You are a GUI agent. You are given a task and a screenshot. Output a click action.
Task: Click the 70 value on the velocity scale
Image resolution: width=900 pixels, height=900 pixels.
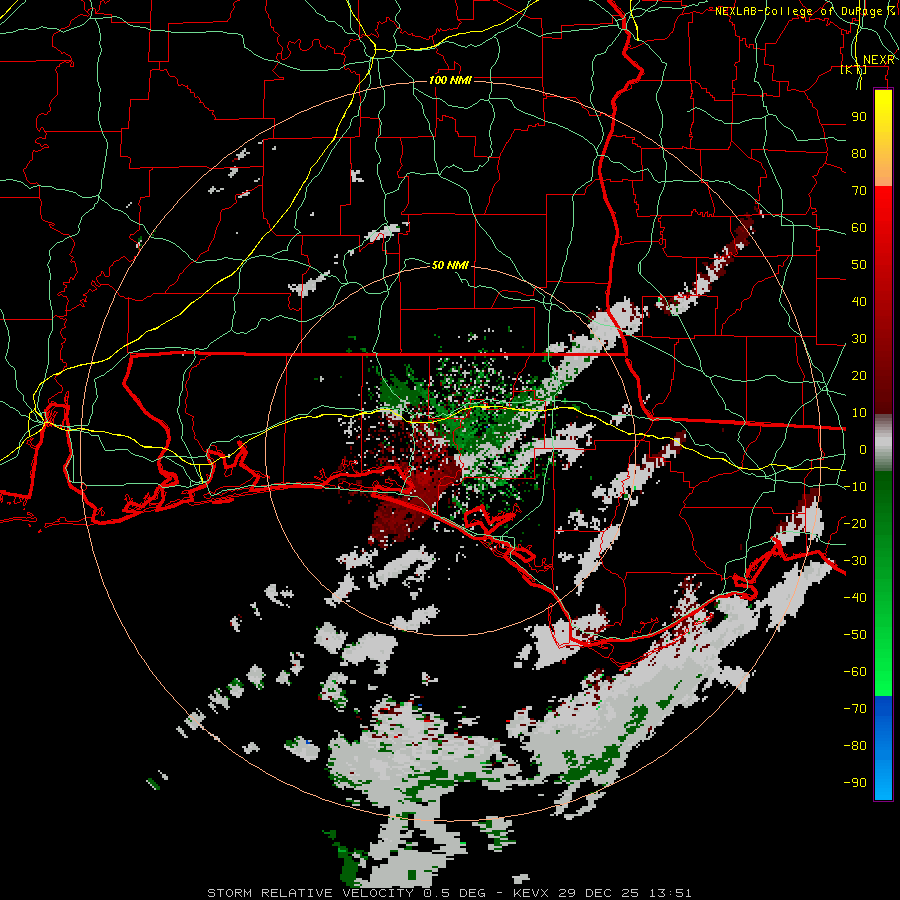(x=859, y=191)
